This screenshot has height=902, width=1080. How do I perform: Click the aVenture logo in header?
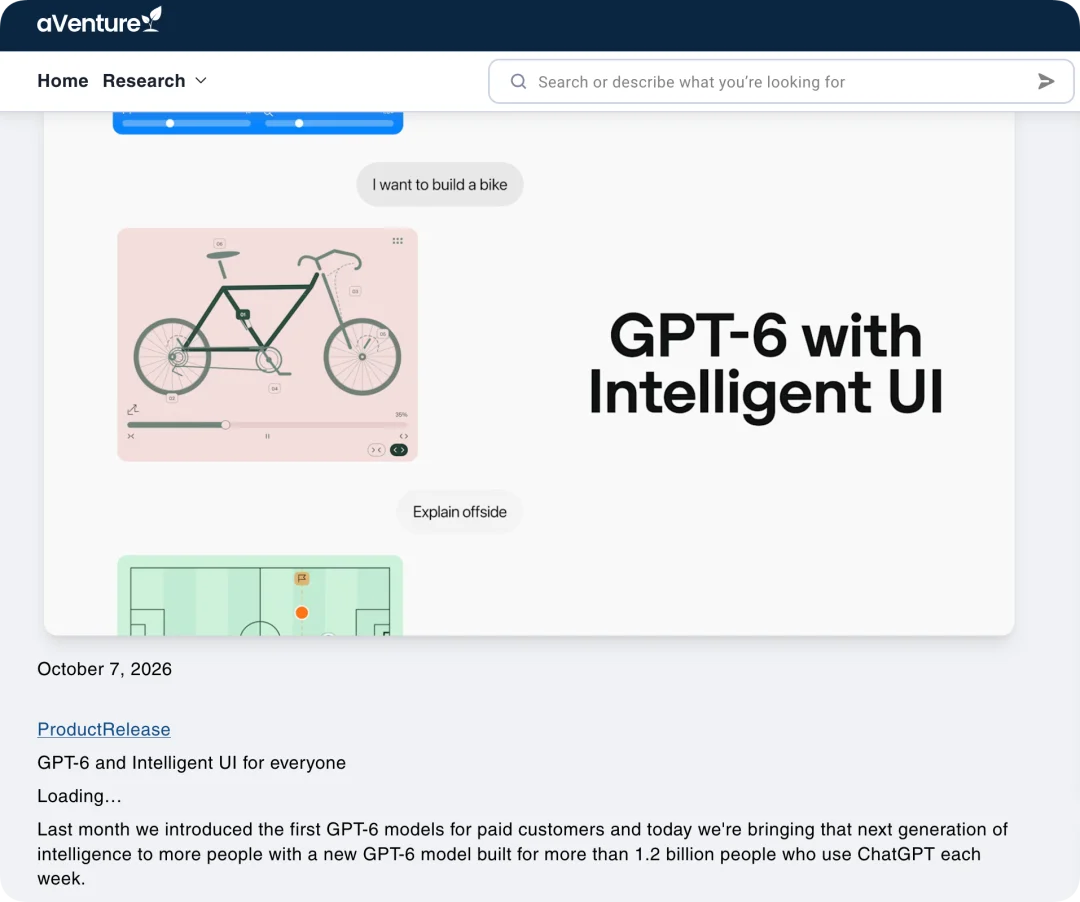coord(99,21)
